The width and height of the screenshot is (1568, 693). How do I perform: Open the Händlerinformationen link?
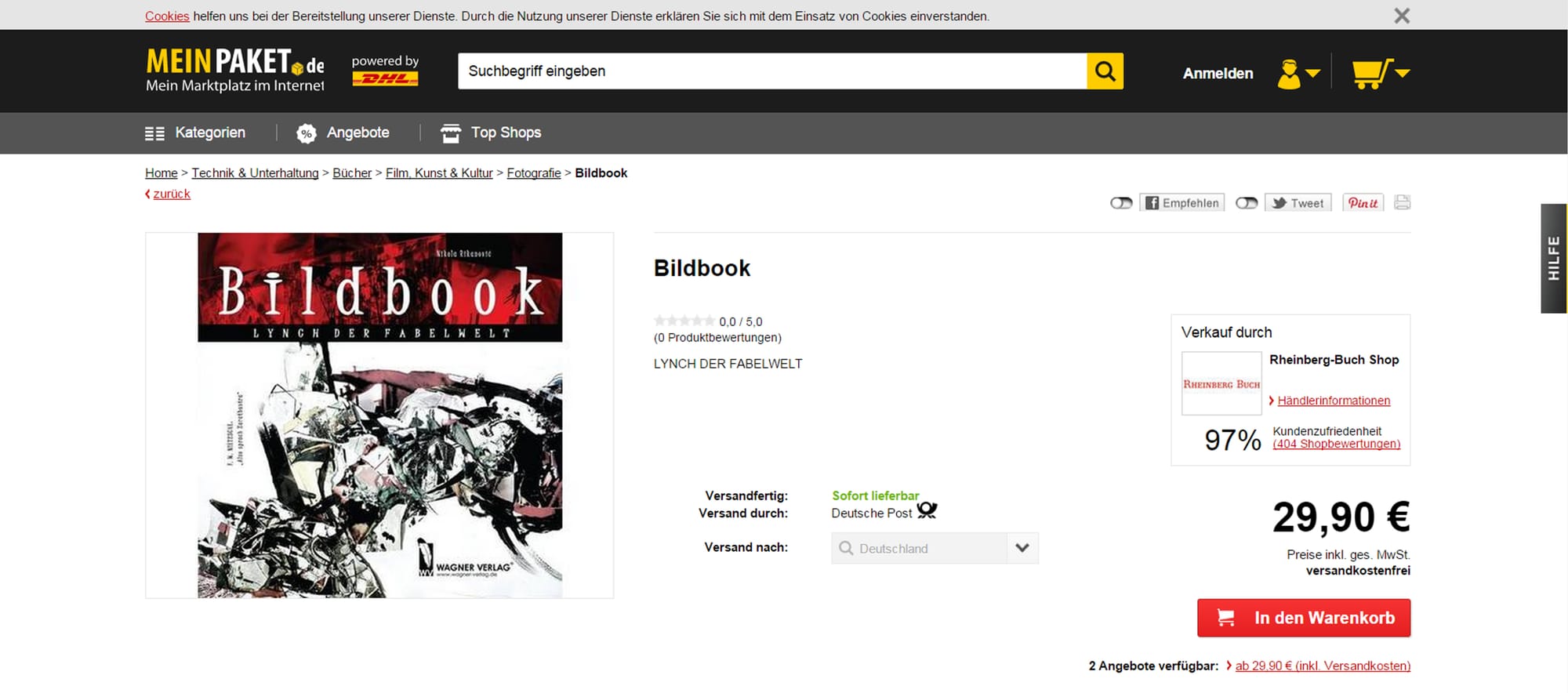point(1334,401)
